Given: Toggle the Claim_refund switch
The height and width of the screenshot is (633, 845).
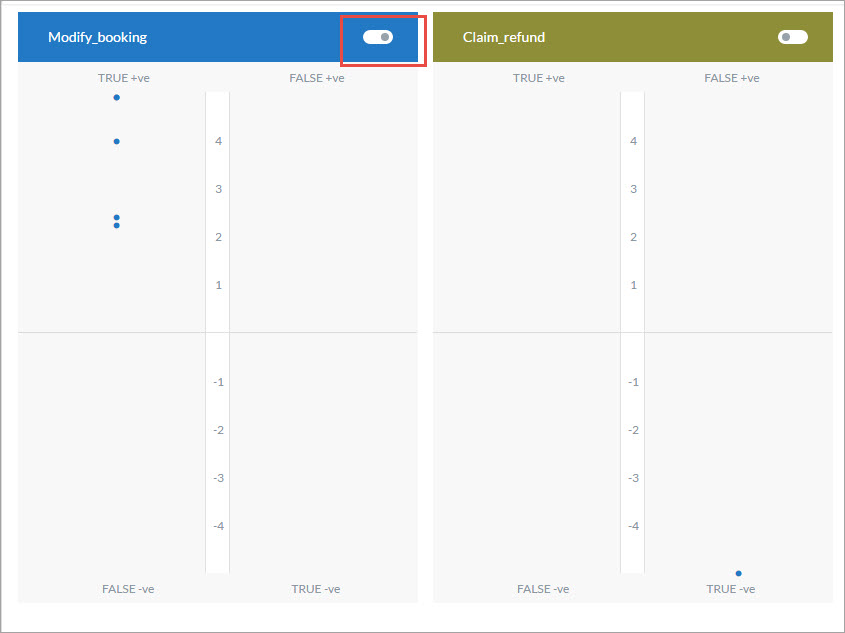Looking at the screenshot, I should pyautogui.click(x=792, y=37).
